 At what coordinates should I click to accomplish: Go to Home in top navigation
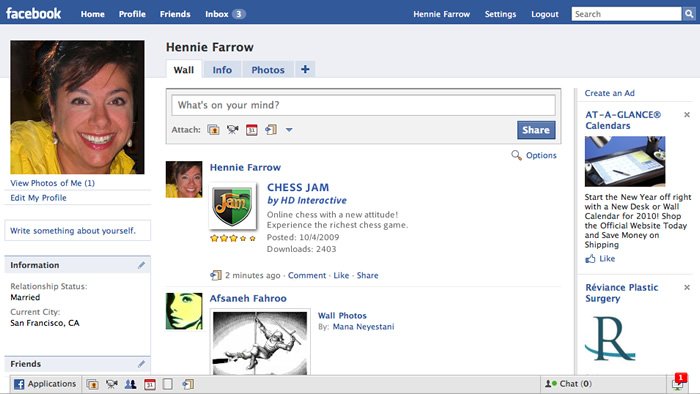92,14
